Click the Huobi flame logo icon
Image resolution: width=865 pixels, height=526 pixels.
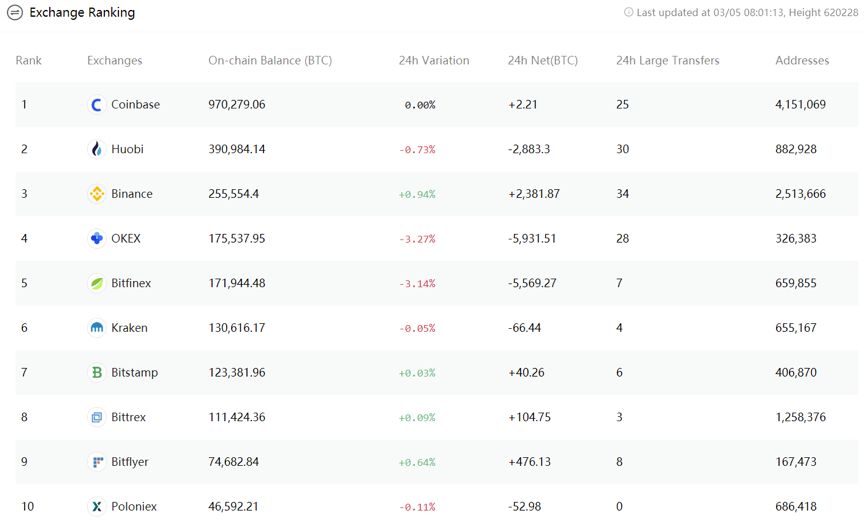click(x=97, y=149)
